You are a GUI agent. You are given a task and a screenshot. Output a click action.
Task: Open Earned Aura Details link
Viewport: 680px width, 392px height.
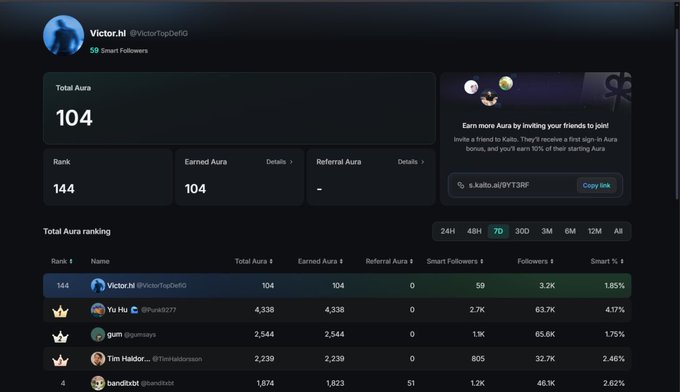279,162
